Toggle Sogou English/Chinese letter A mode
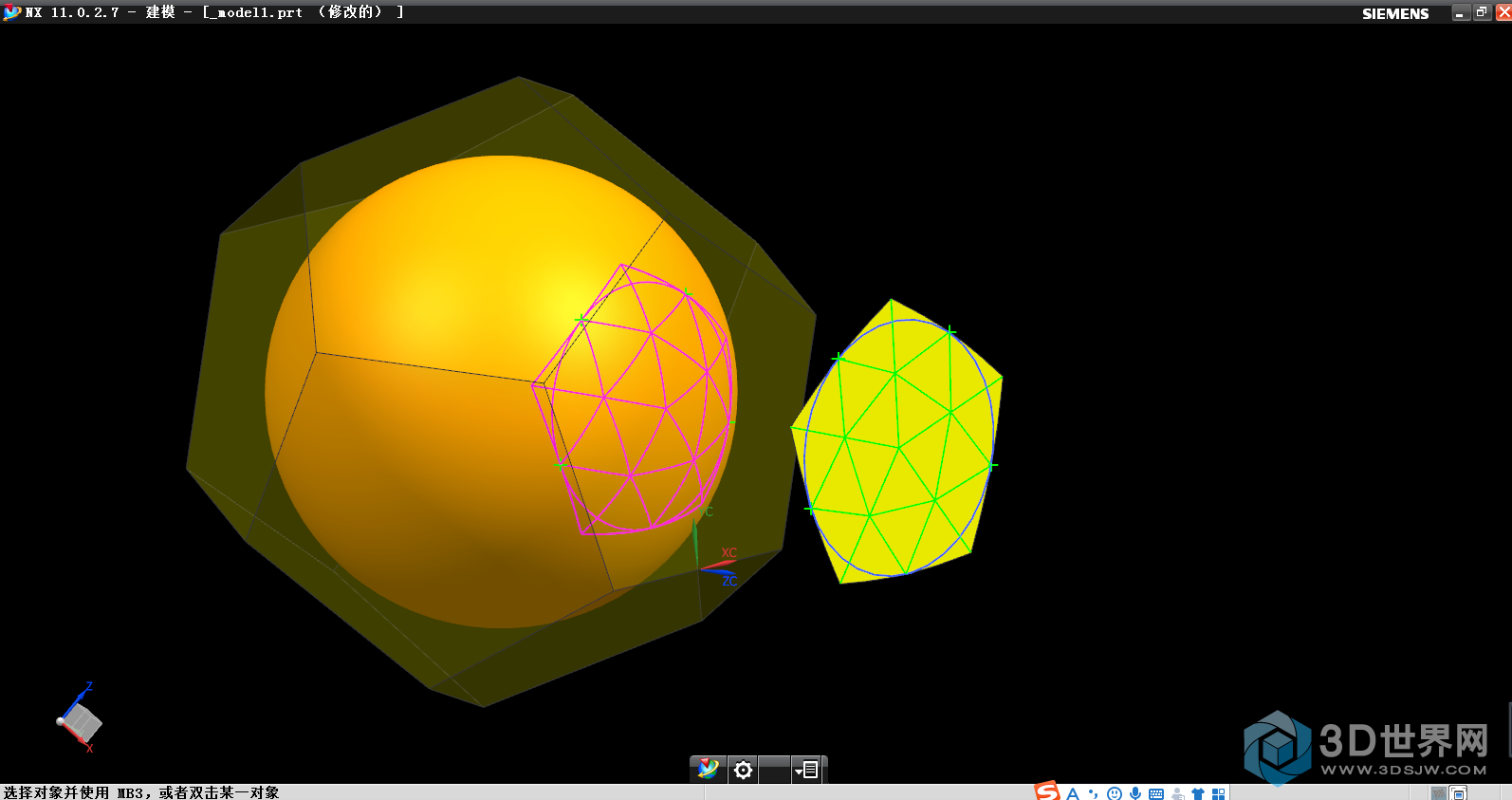 coord(1073,793)
